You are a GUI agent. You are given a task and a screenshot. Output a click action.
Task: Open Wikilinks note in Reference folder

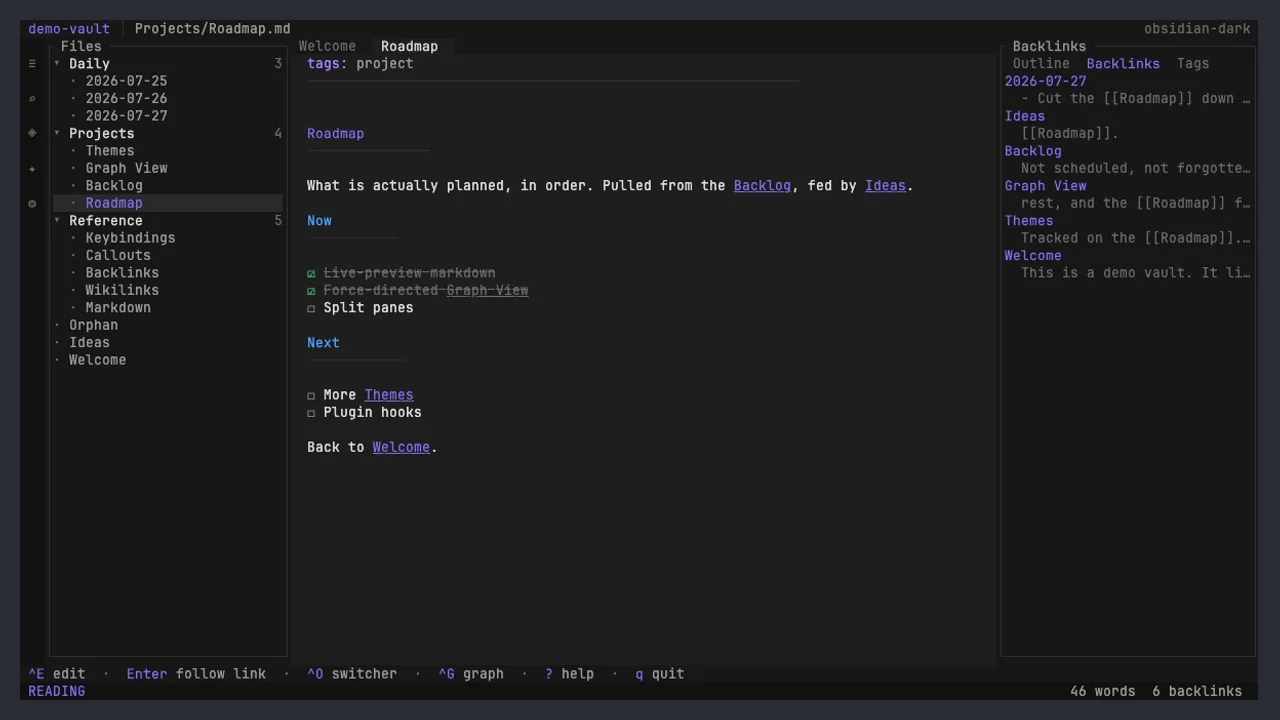[122, 290]
